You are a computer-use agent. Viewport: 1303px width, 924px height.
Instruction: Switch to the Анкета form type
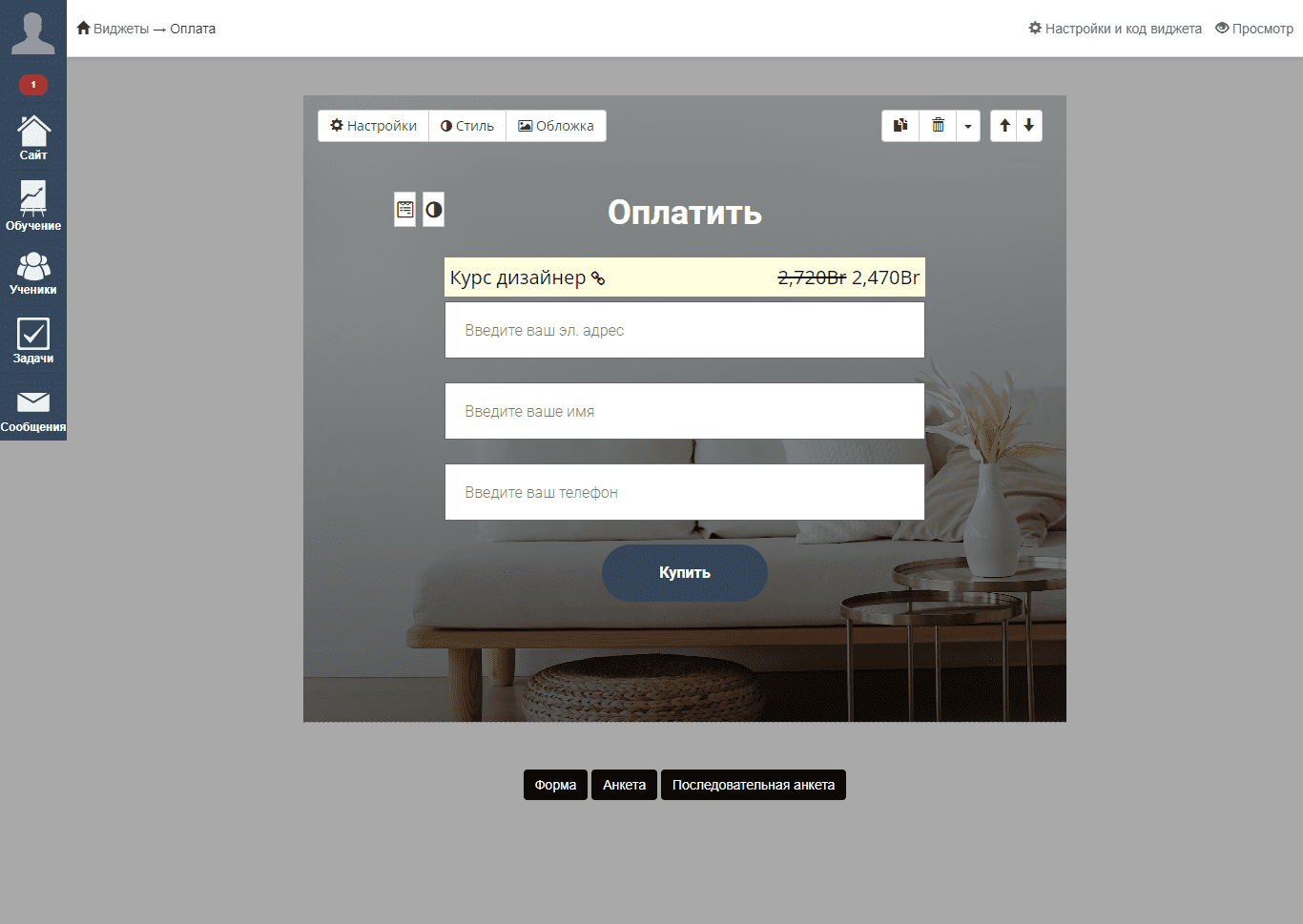point(624,785)
